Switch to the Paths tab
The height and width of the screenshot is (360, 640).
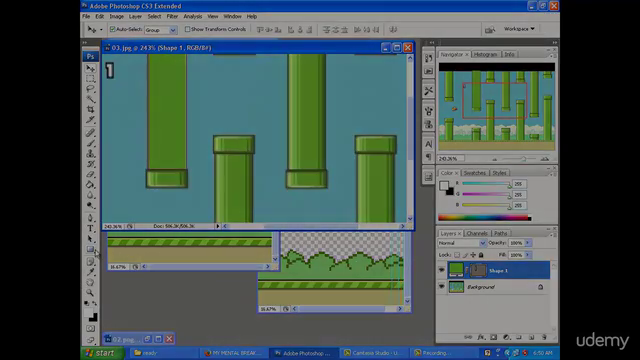500,233
